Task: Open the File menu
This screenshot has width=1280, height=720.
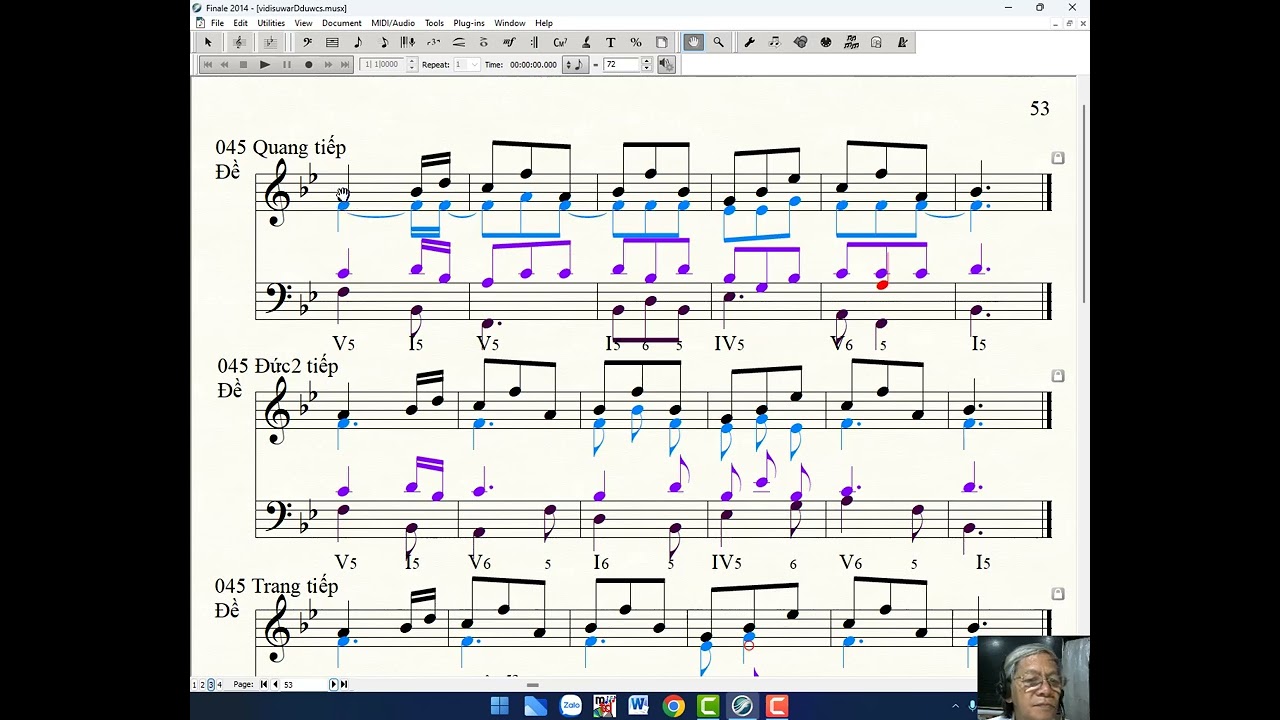Action: [217, 23]
